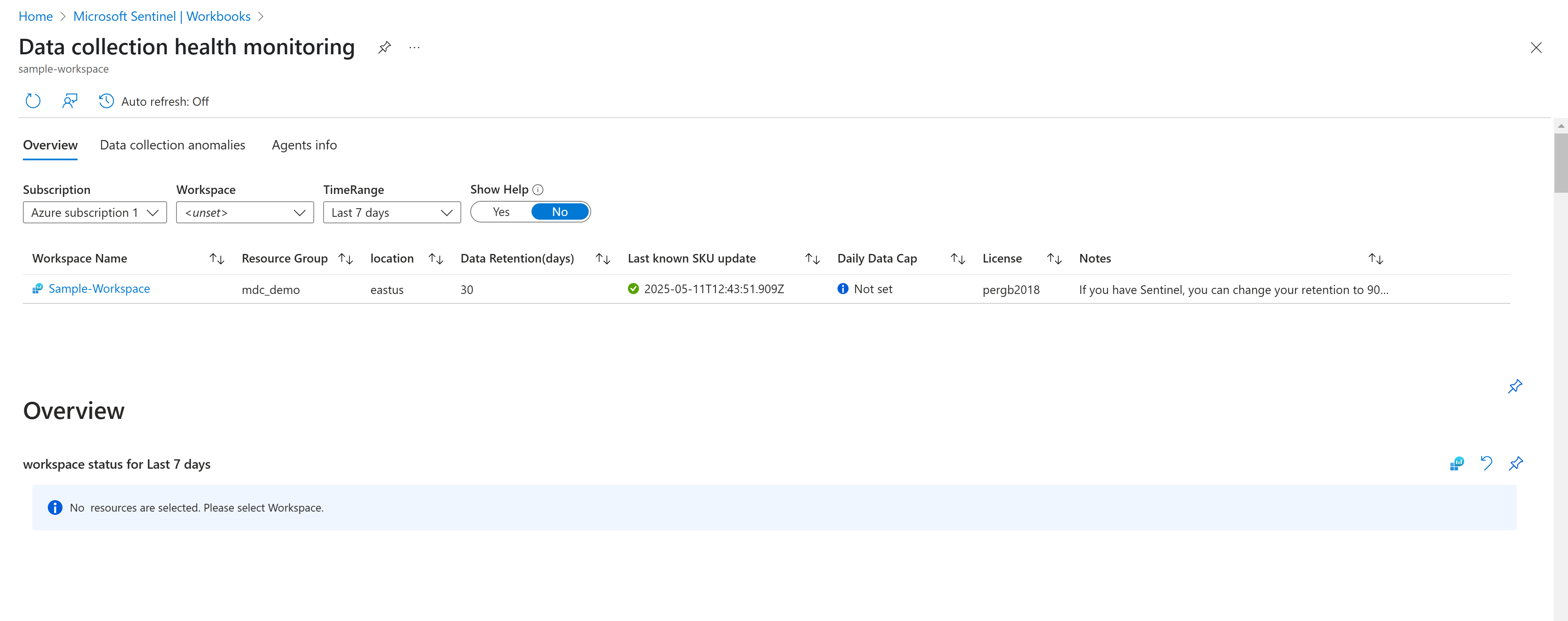The image size is (1568, 621).
Task: Click the eastus location cell
Action: (387, 289)
